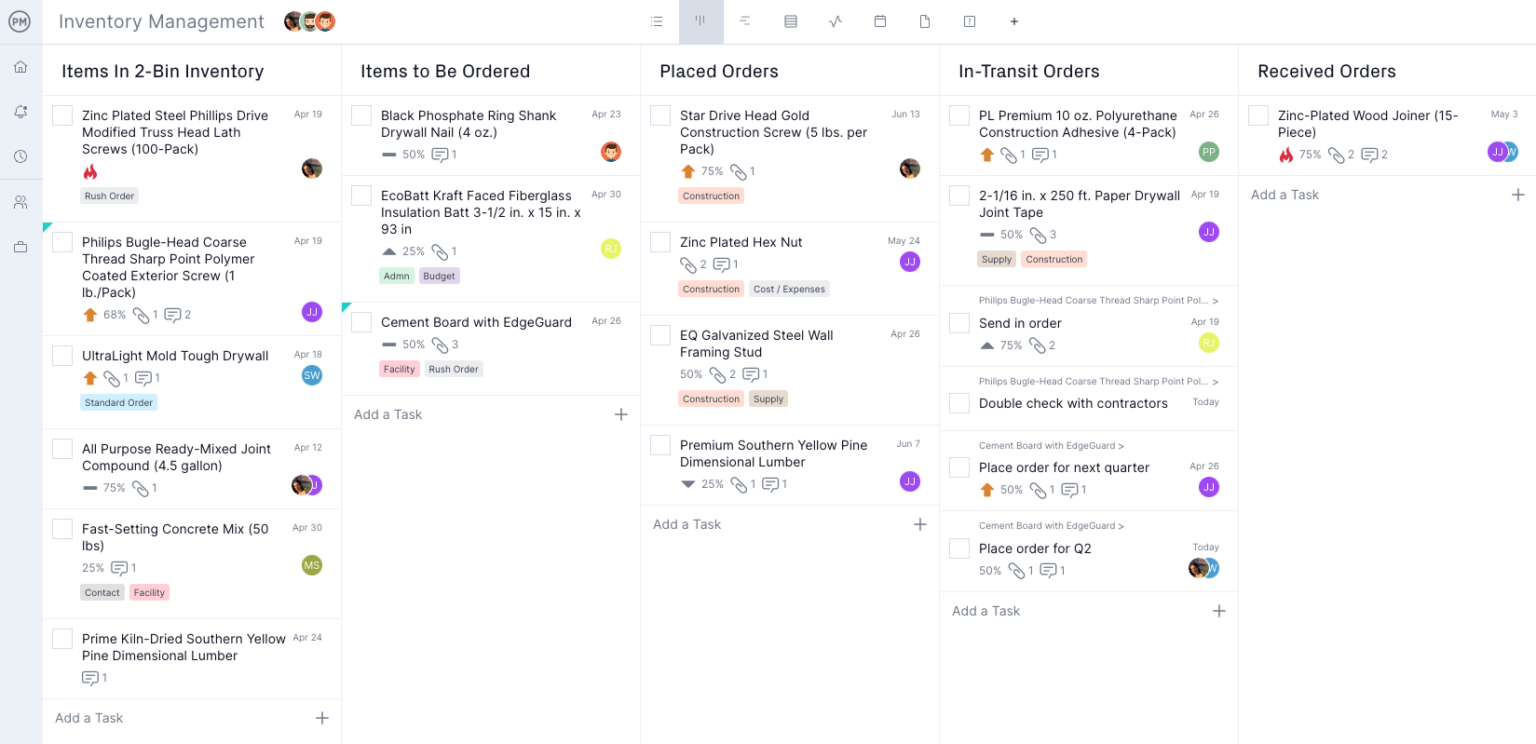Viewport: 1536px width, 744px height.
Task: Open the List view from top toolbar
Action: 657,21
